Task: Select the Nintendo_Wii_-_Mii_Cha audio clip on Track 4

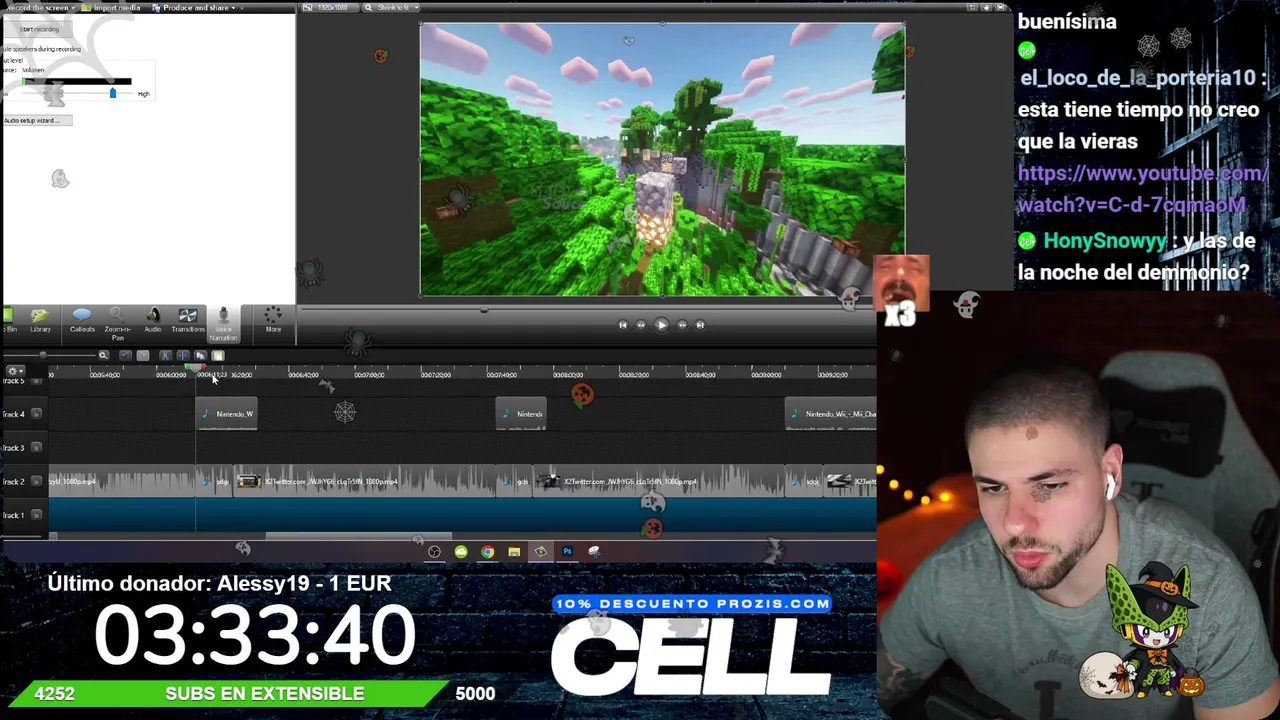Action: (831, 414)
